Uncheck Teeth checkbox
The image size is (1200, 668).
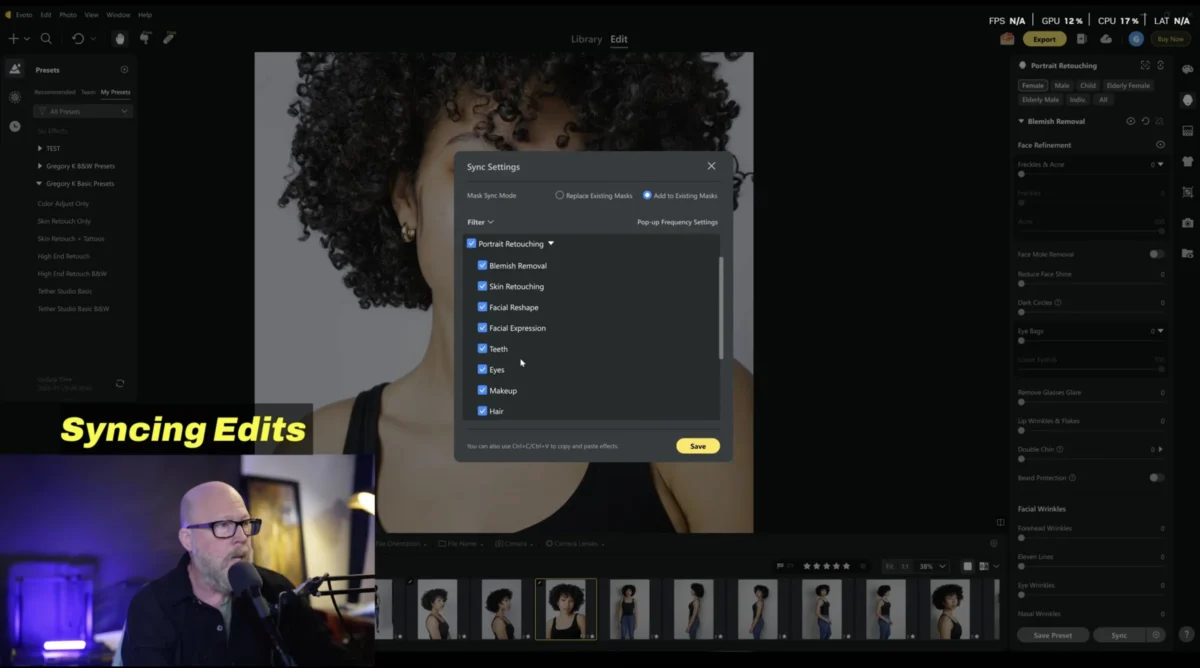click(482, 348)
